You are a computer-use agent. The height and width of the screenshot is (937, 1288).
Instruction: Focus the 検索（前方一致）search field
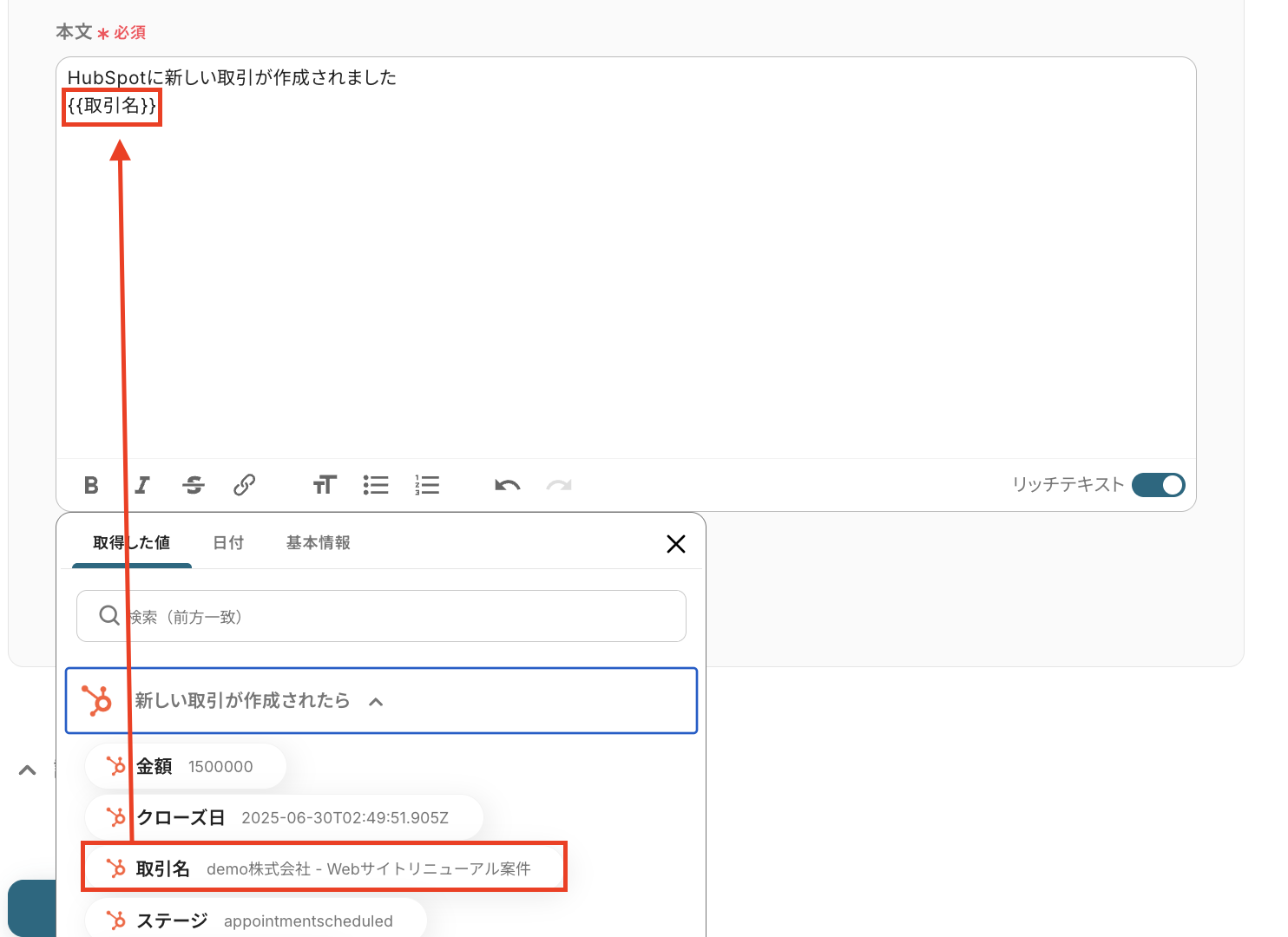point(381,616)
